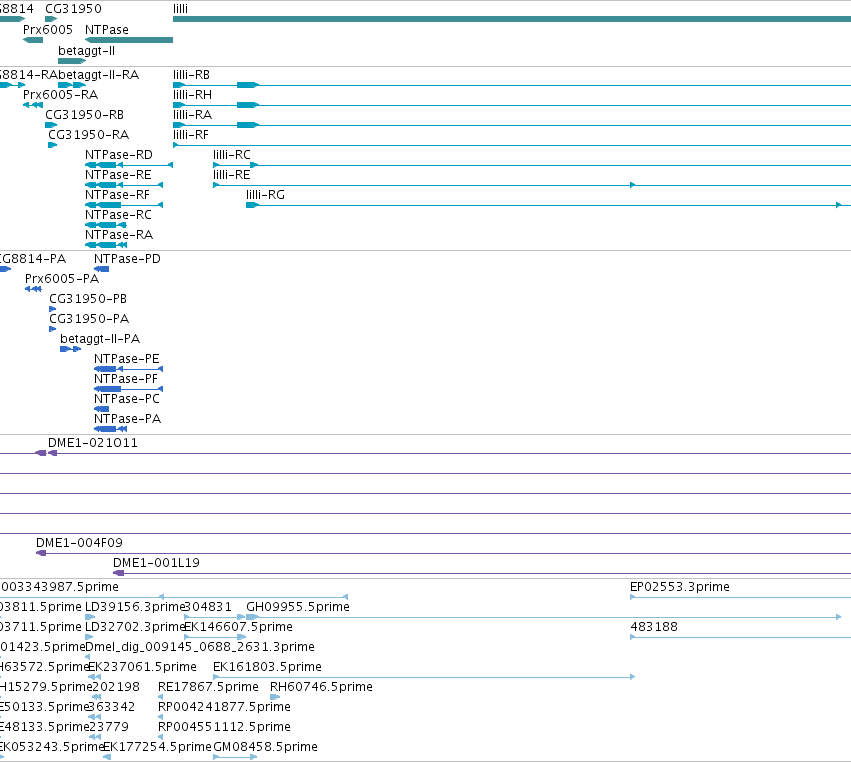
Task: Click the CG31950-RA transcript label
Action: tap(88, 135)
